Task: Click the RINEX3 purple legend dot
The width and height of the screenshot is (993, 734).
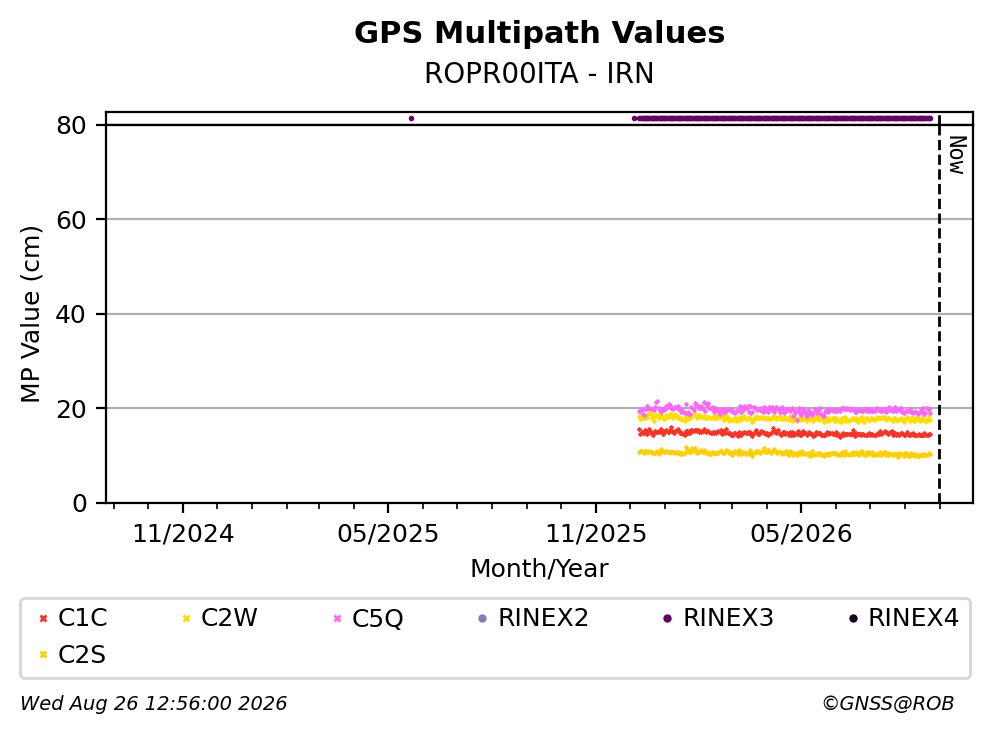Action: click(667, 619)
